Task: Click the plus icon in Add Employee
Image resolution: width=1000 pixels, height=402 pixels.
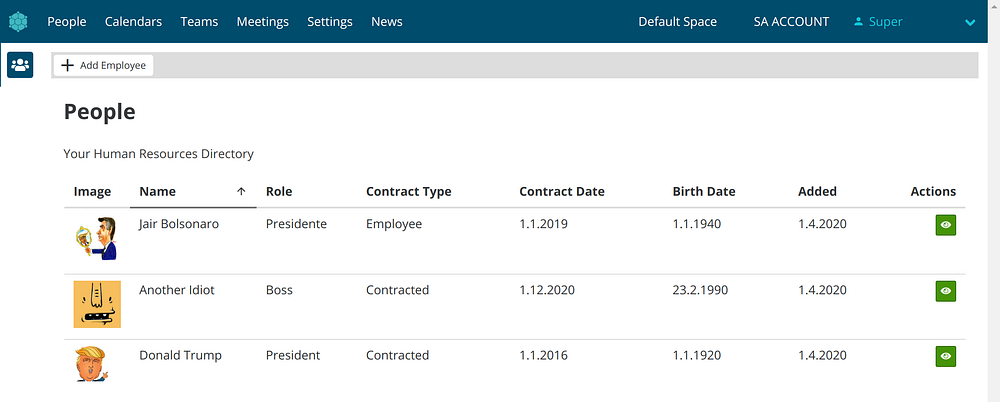Action: [68, 65]
